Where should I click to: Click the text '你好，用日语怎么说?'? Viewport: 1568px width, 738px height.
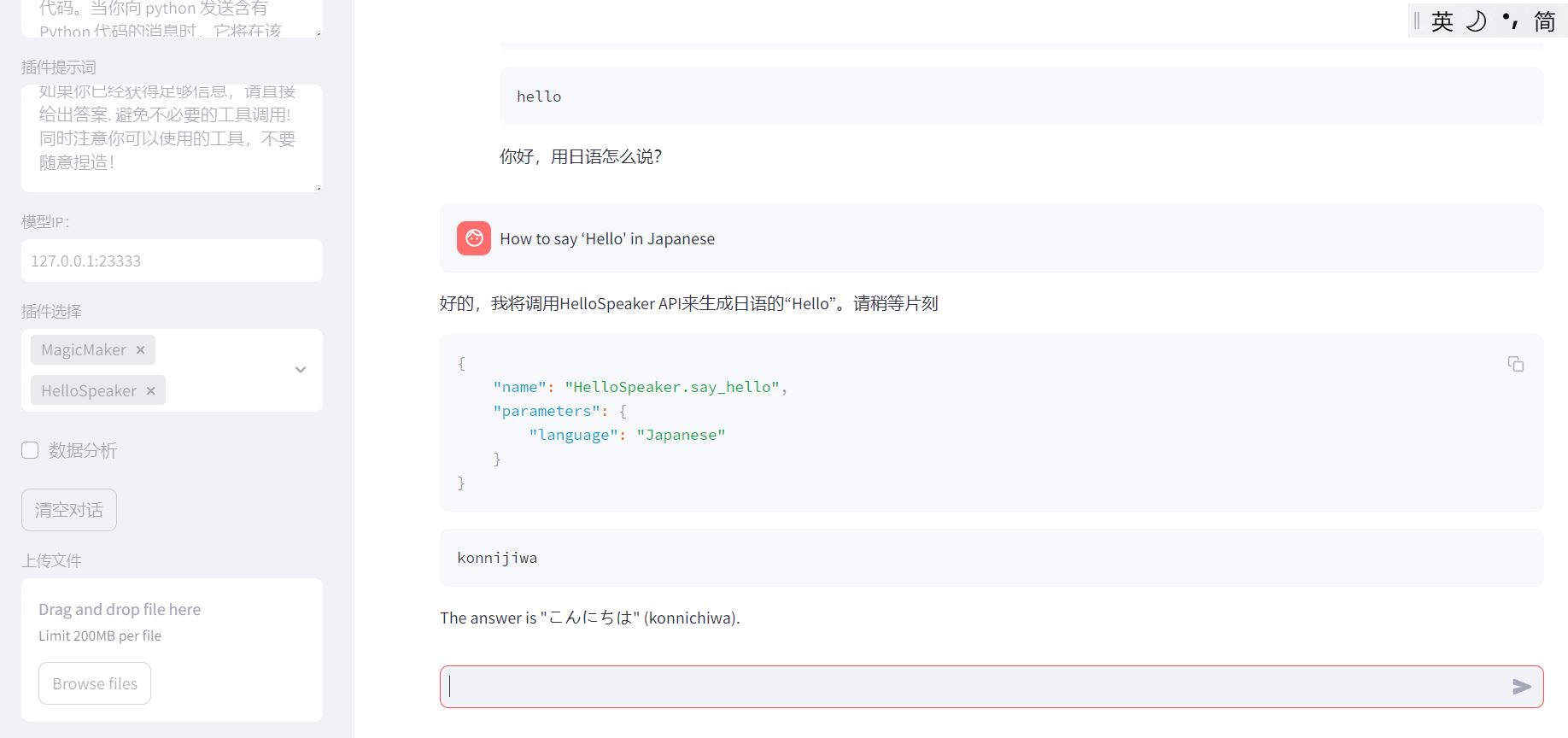pos(581,156)
